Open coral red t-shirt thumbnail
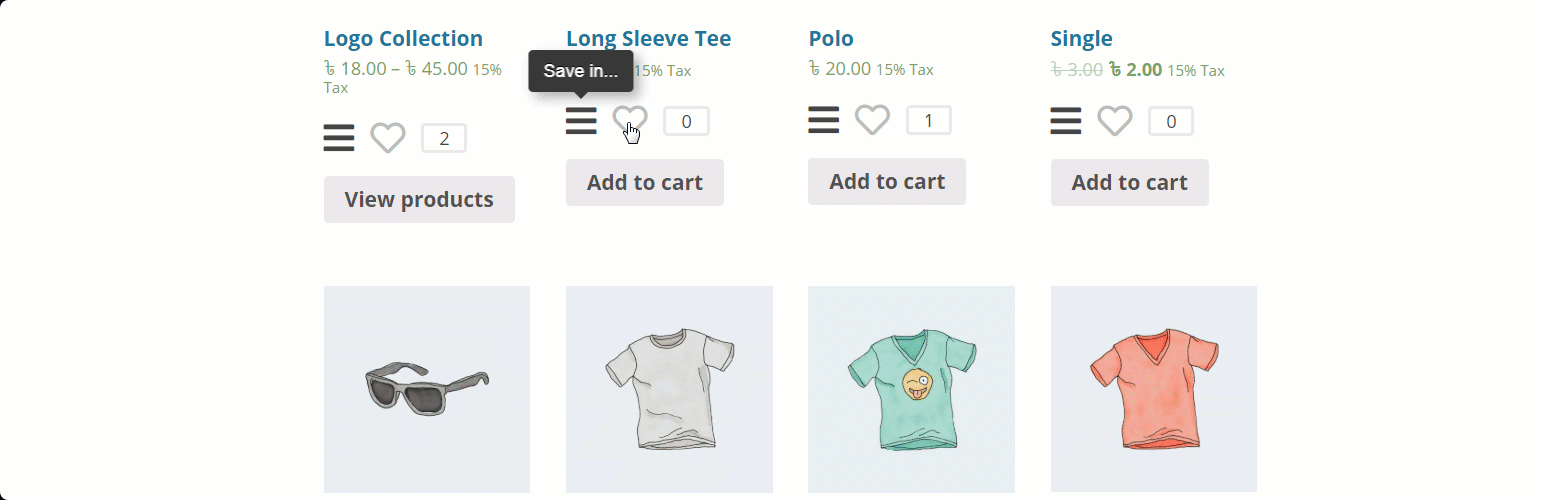 (x=1154, y=389)
